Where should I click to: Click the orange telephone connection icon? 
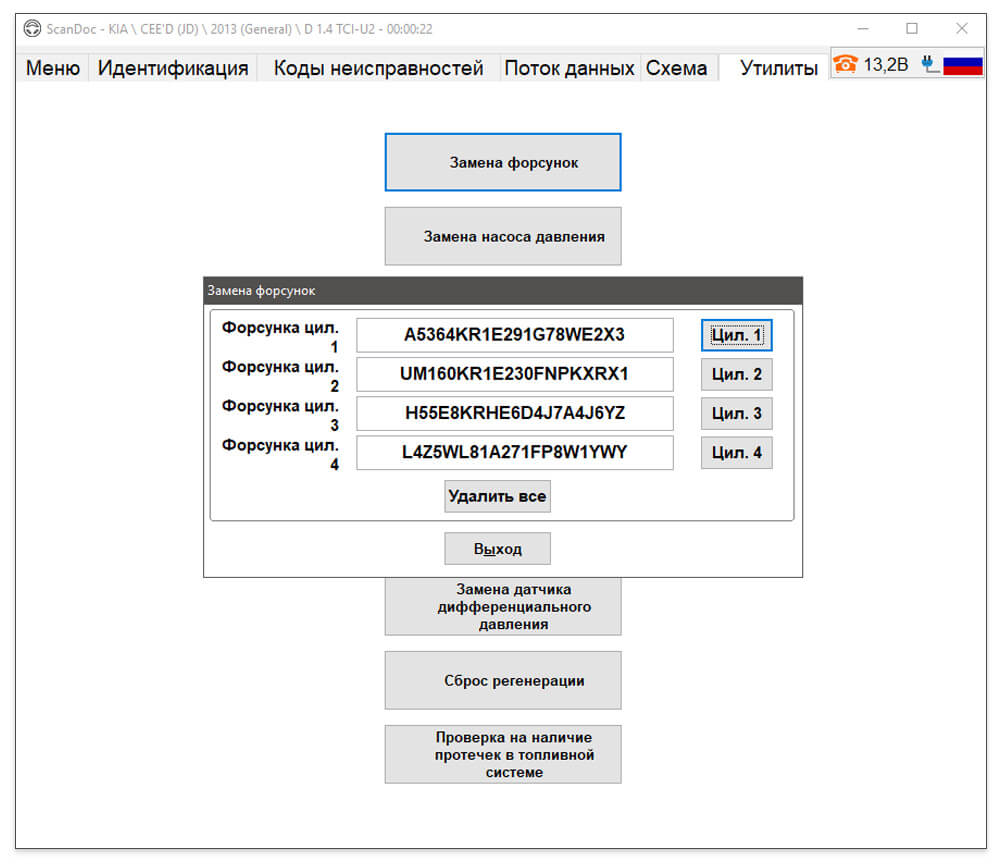[x=845, y=64]
